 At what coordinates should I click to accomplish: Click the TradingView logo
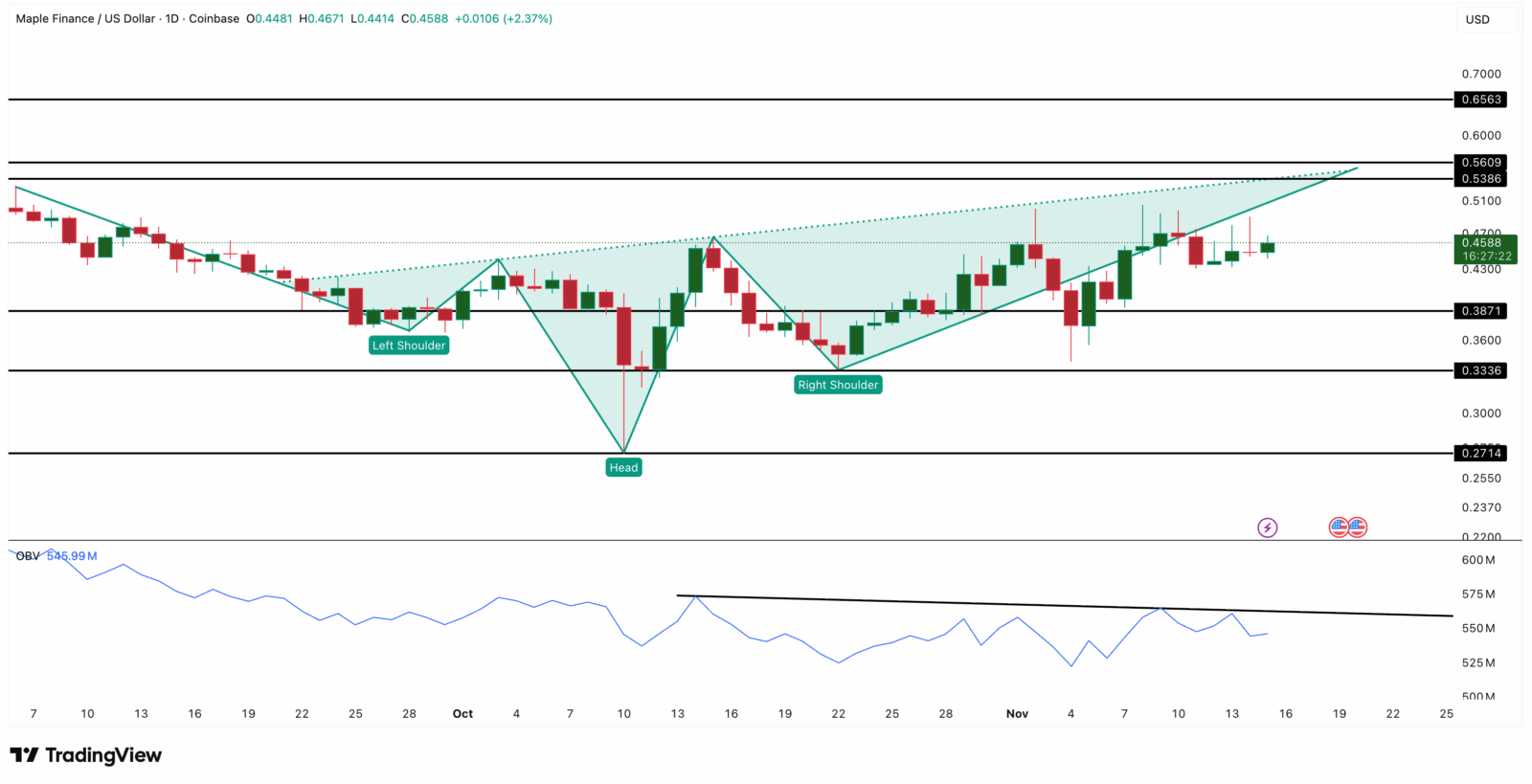tap(86, 755)
